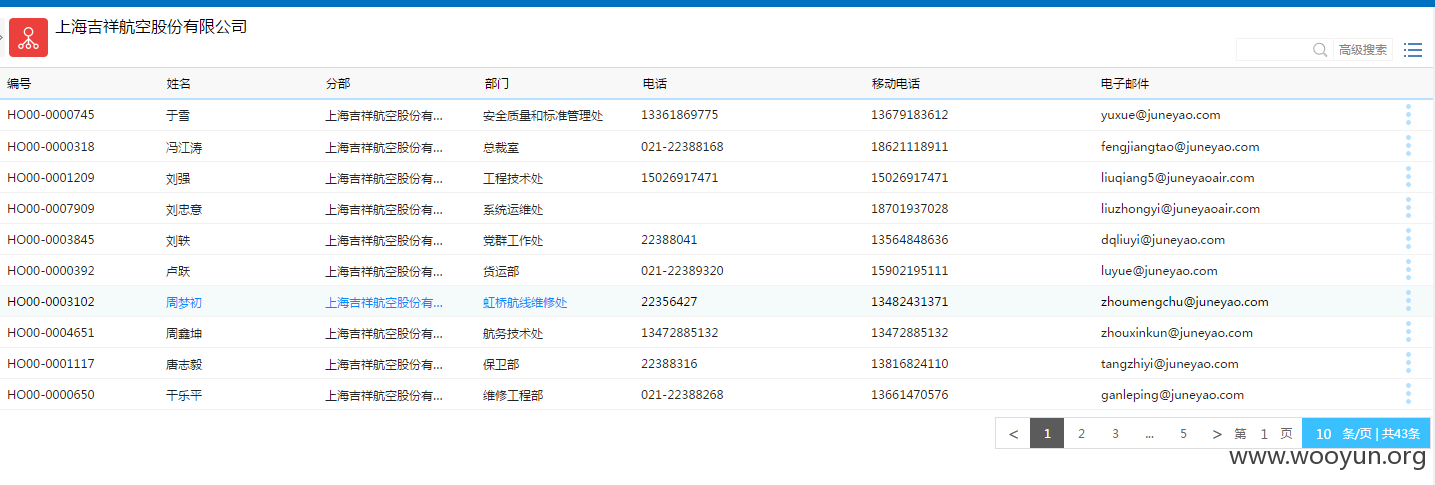Open row actions for 刘忠意

click(x=1408, y=208)
